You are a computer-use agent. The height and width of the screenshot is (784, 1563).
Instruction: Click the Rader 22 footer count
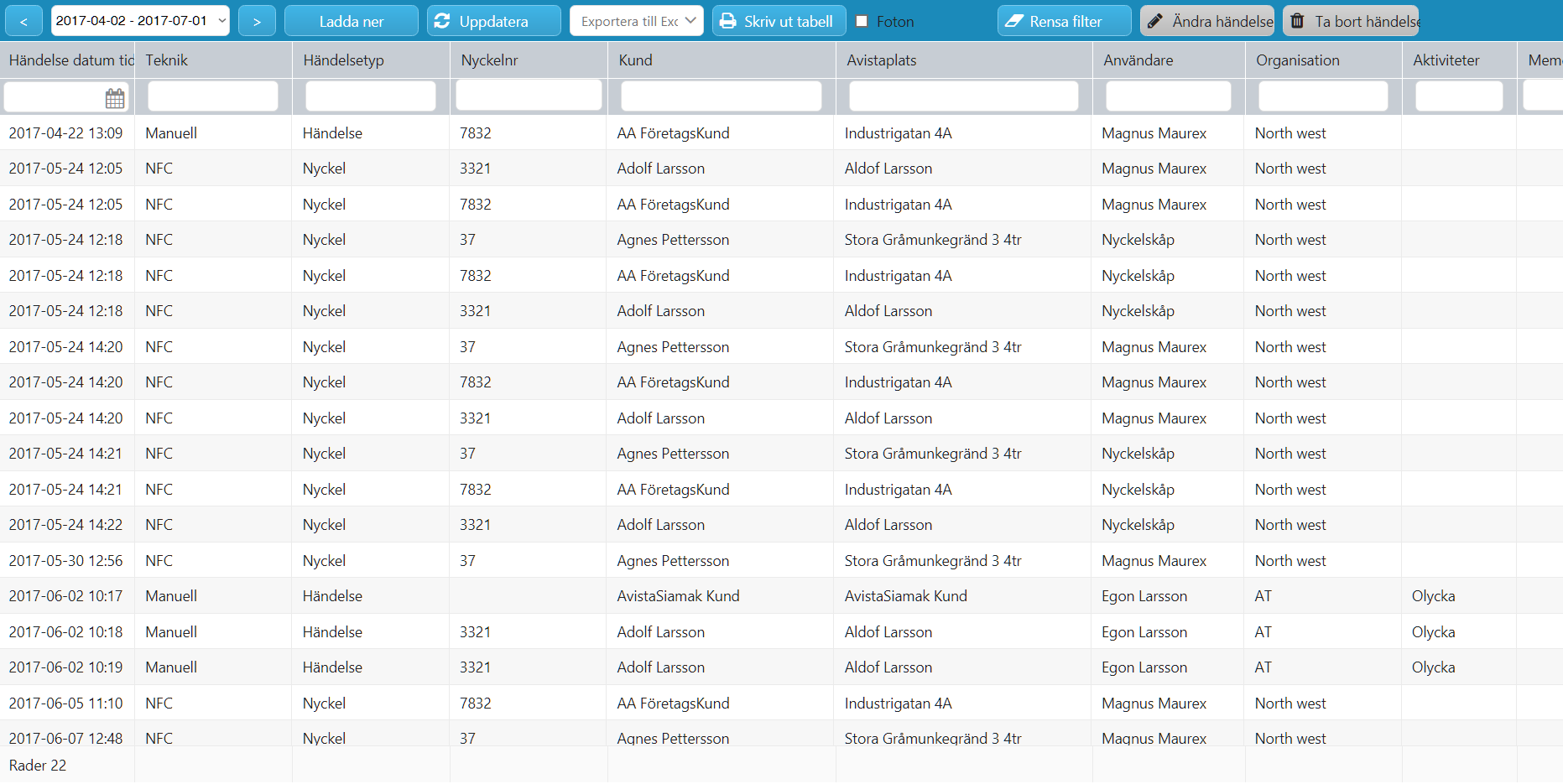click(x=38, y=766)
